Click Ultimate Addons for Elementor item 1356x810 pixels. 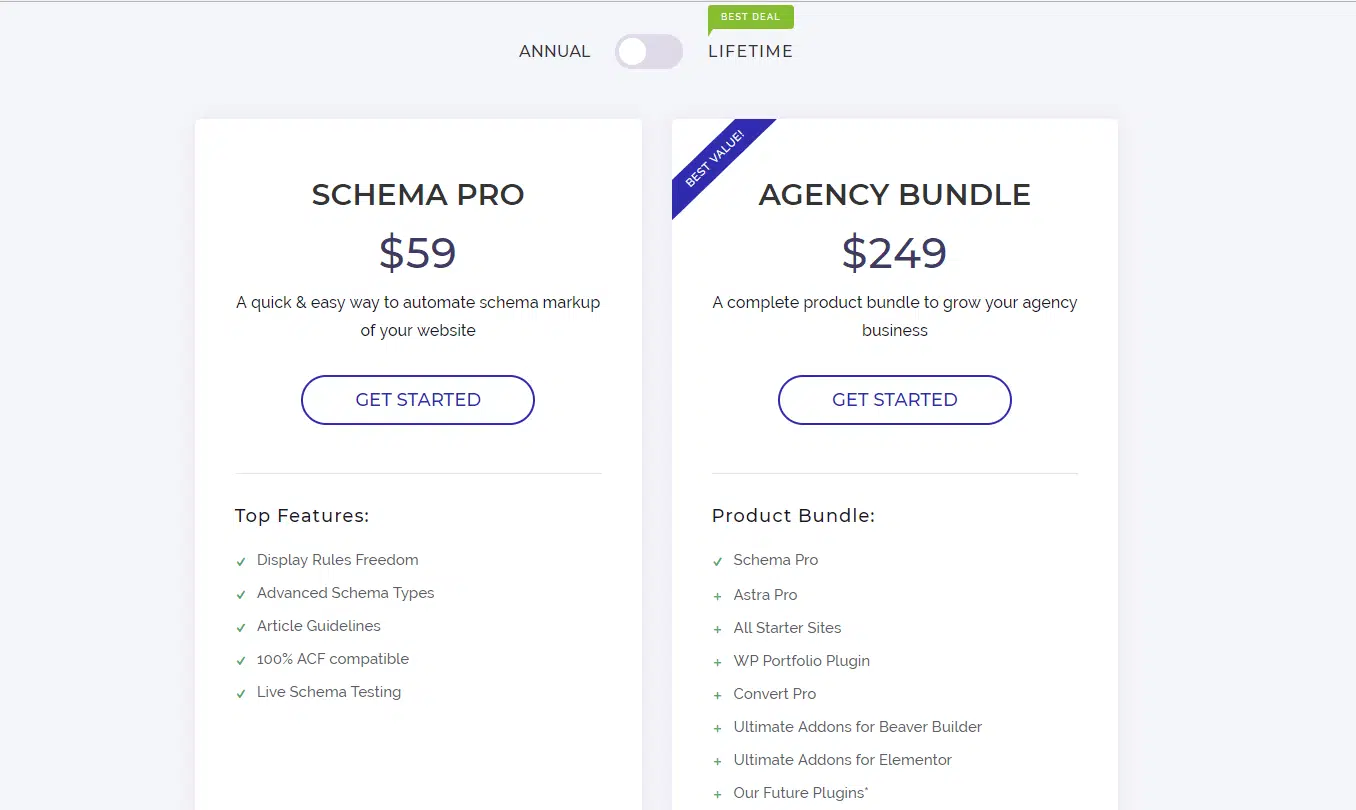[x=842, y=760]
